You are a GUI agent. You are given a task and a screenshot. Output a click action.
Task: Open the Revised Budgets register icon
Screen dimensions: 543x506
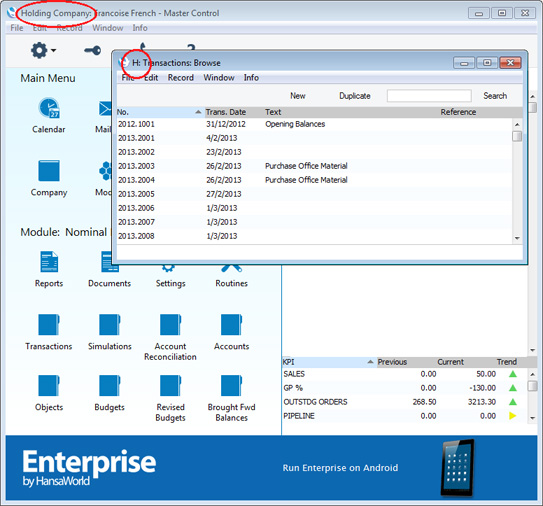coord(170,385)
